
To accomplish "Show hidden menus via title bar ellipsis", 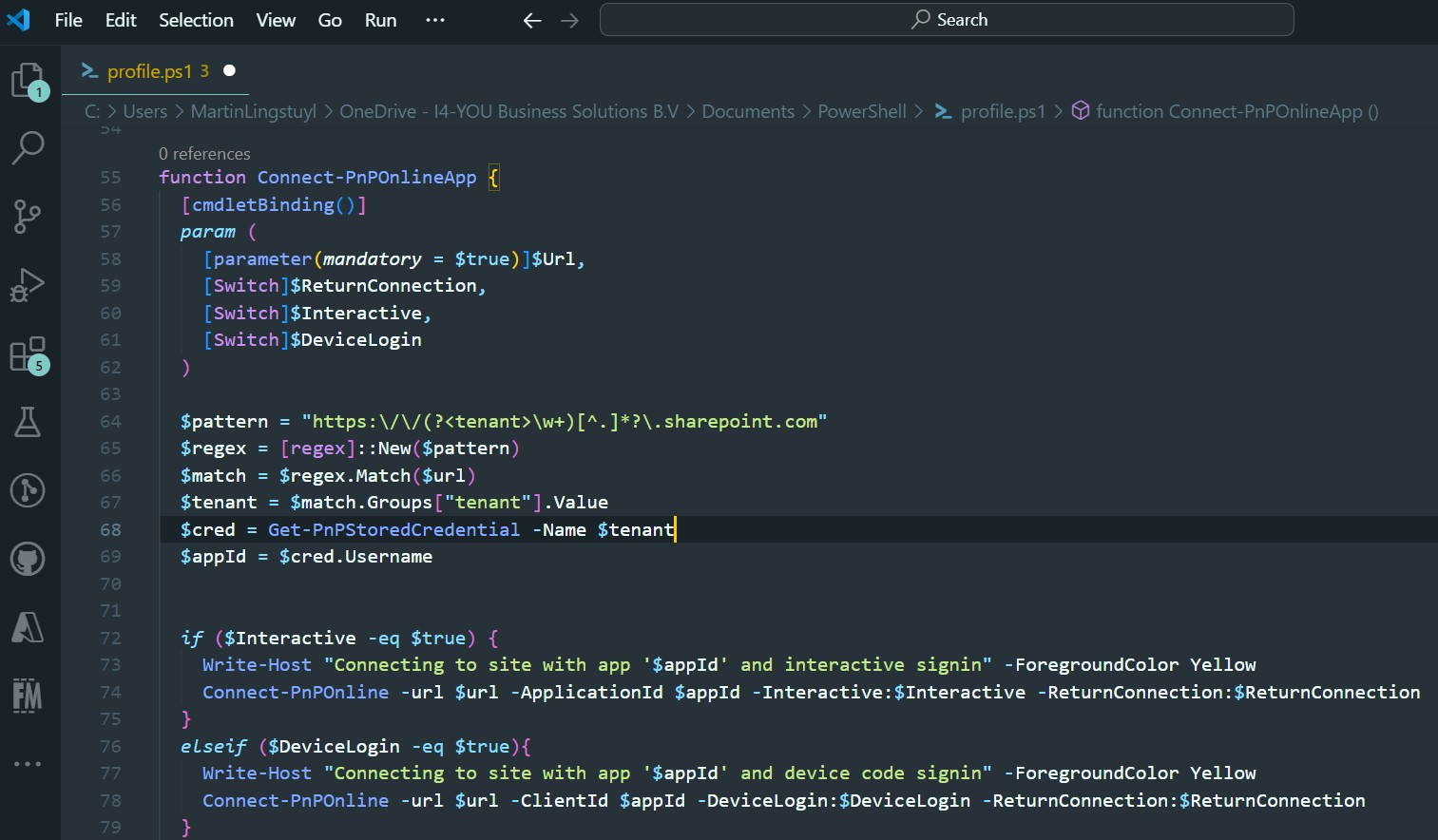I will (x=435, y=20).
